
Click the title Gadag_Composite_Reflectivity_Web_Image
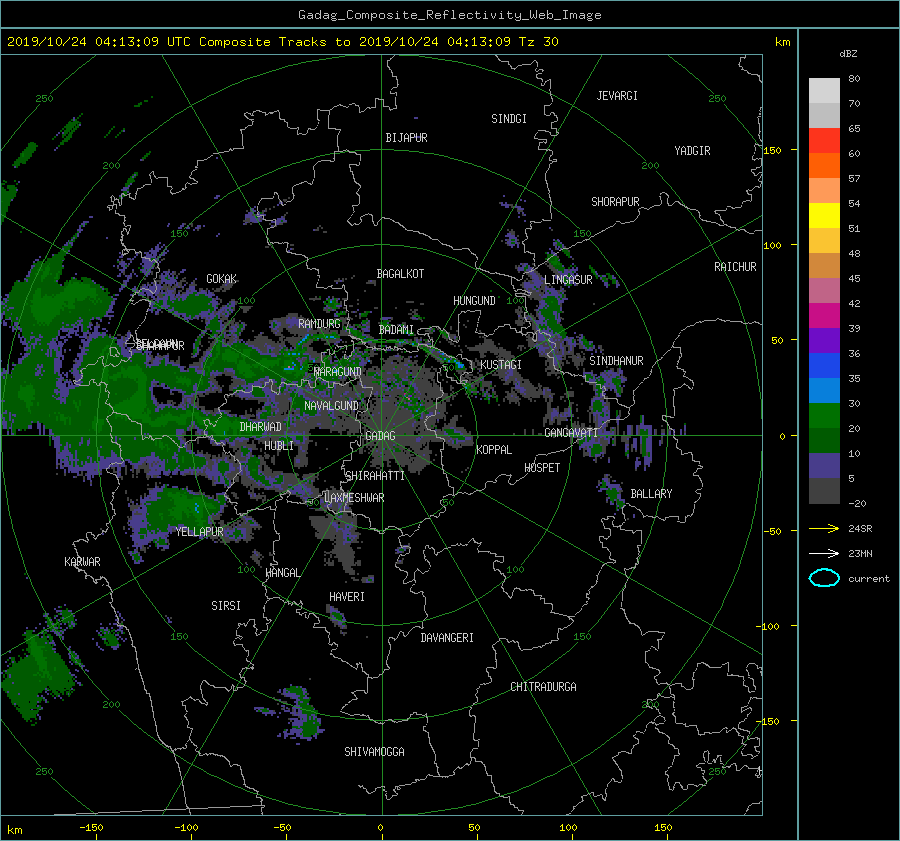449,15
